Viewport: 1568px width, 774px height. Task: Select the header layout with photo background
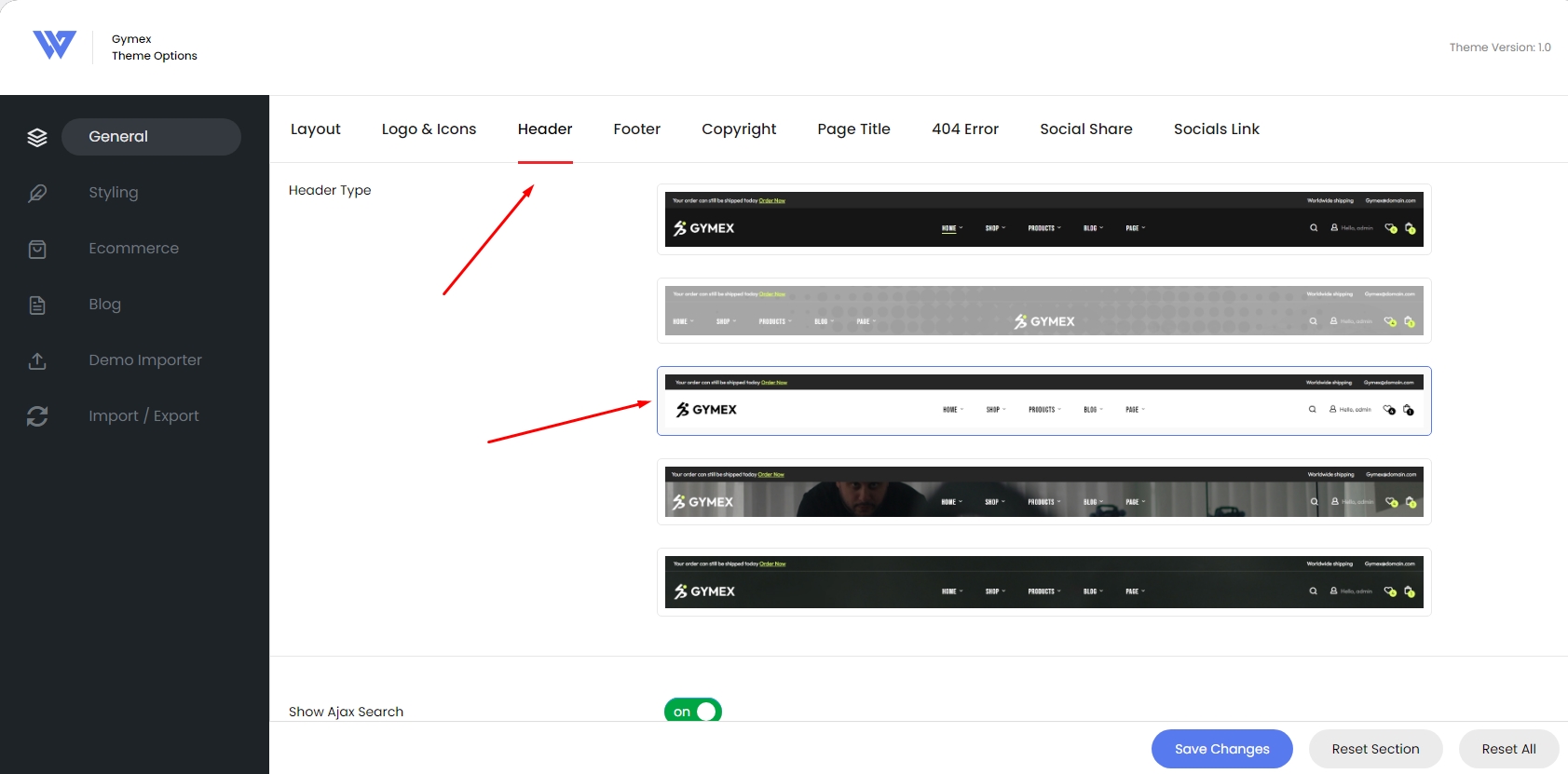[1043, 492]
